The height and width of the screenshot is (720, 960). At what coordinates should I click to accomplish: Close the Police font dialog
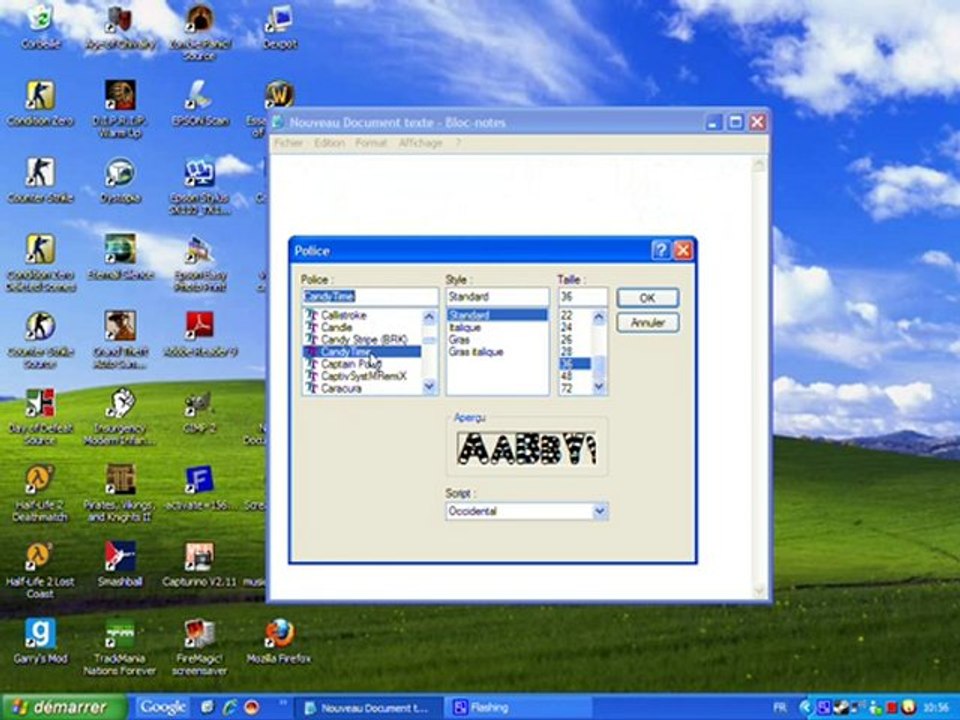coord(683,250)
